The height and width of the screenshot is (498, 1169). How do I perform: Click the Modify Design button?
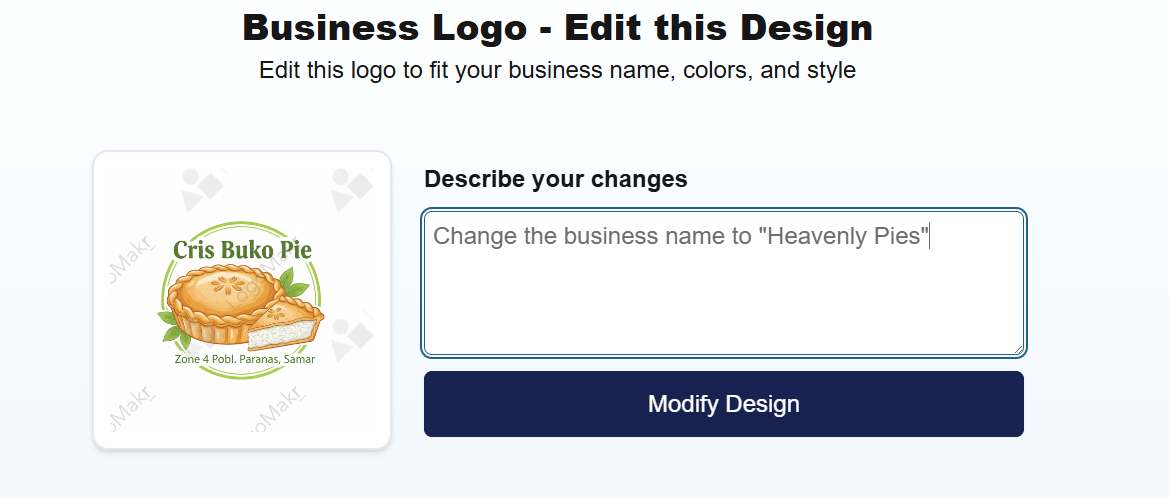click(723, 404)
